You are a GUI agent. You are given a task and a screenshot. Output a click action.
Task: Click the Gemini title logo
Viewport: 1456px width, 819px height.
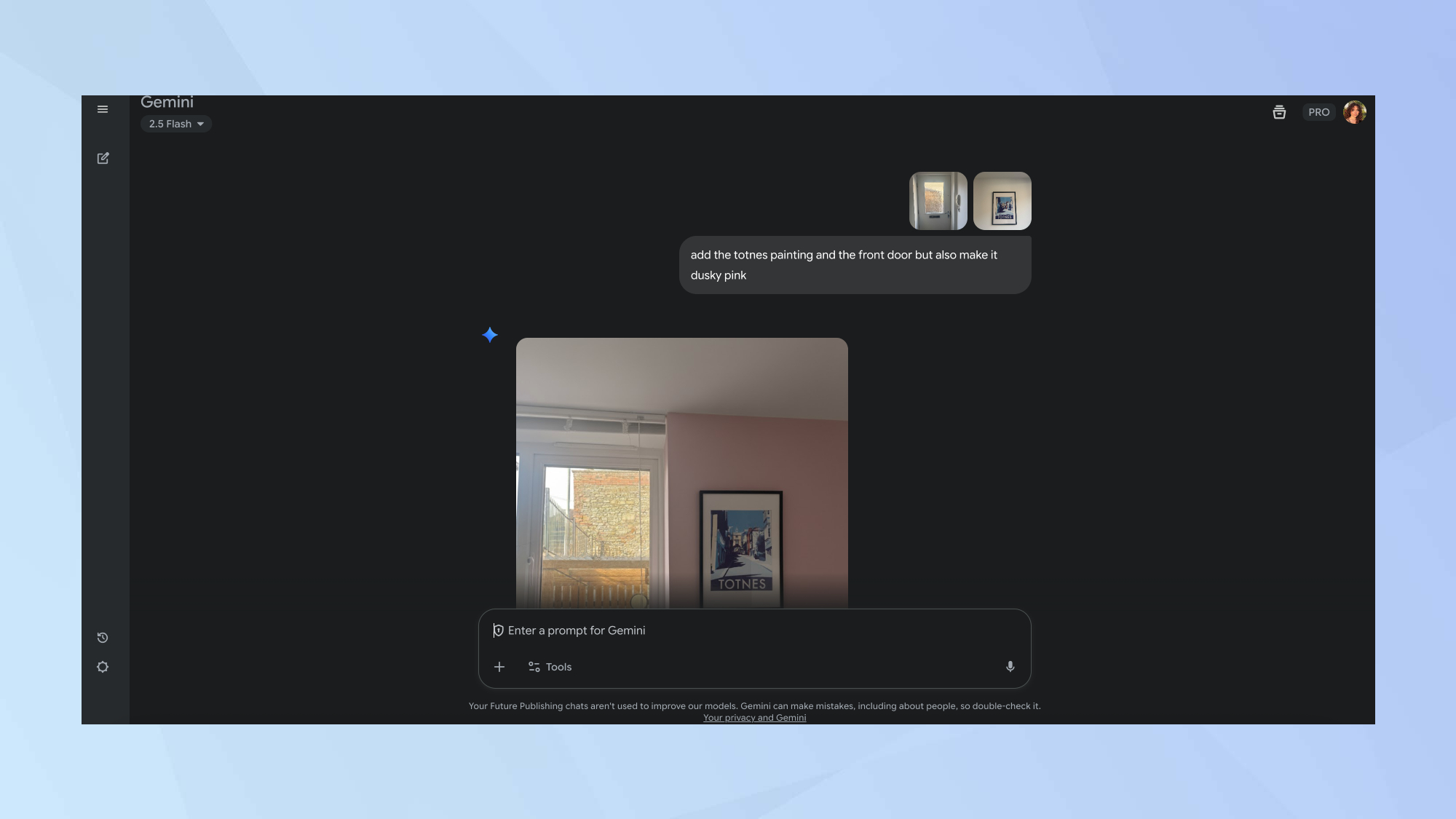point(167,103)
